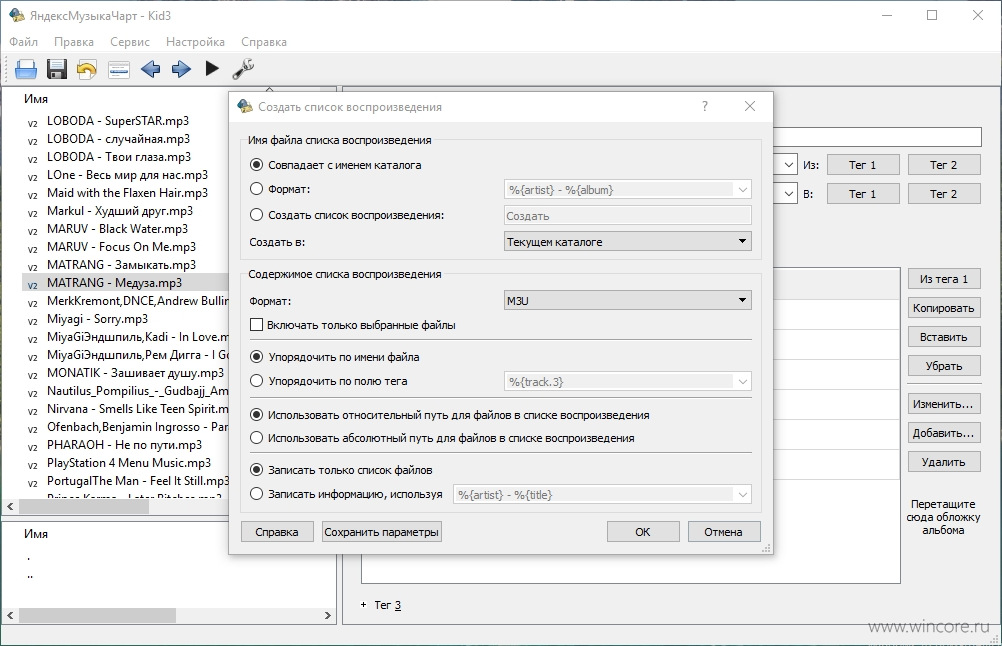Select the 'Формат:' file name radio button
The width and height of the screenshot is (1002, 646).
pos(256,189)
